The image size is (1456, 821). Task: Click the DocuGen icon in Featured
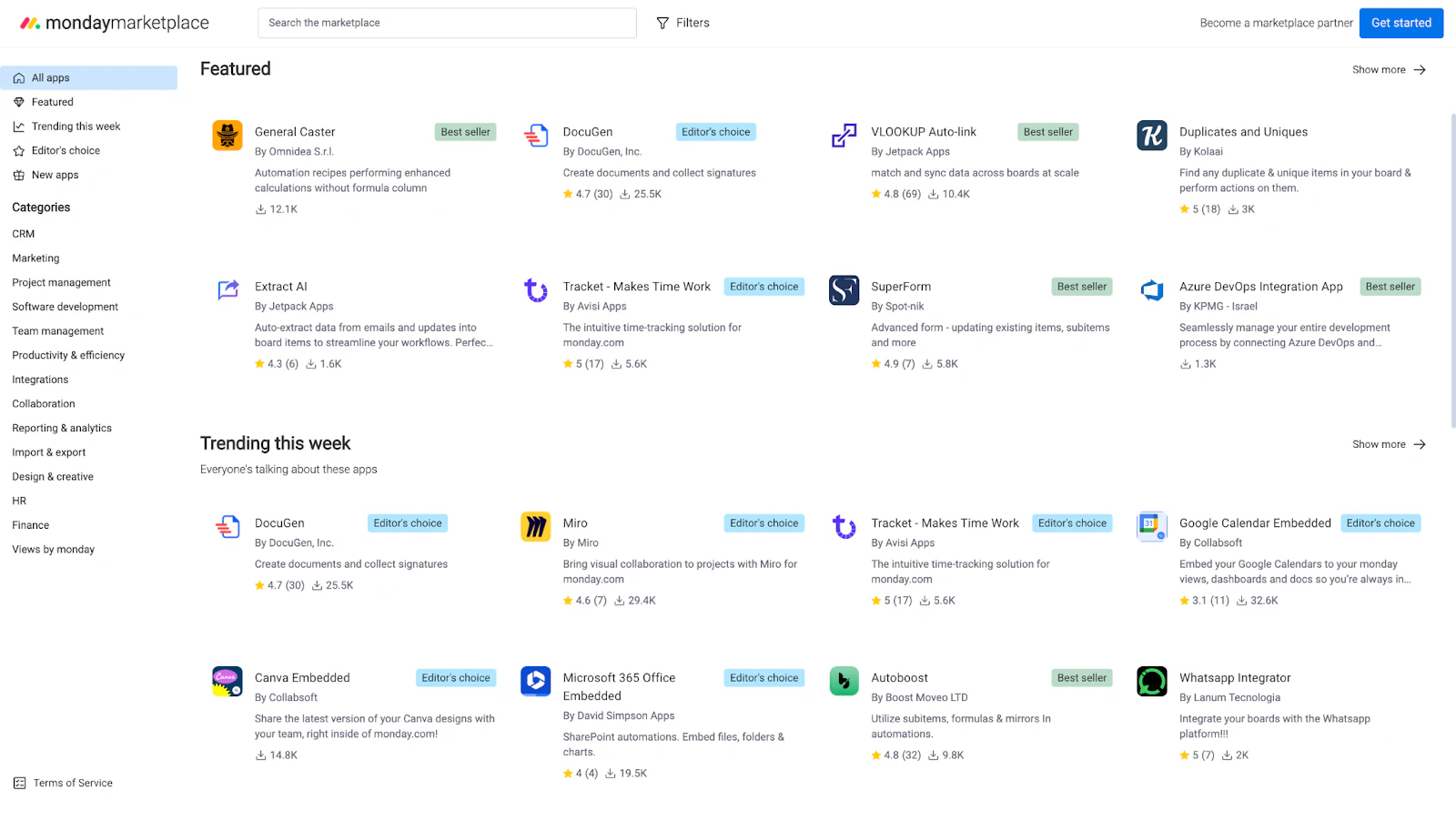pos(536,136)
